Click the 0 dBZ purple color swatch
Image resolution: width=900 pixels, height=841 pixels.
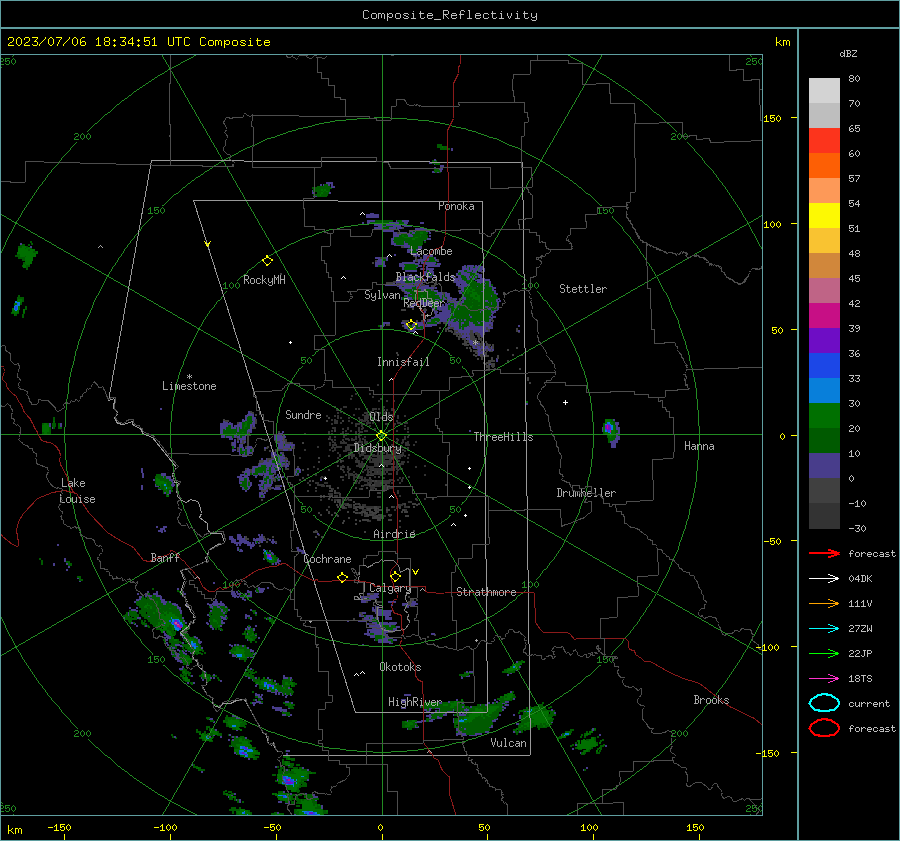824,466
